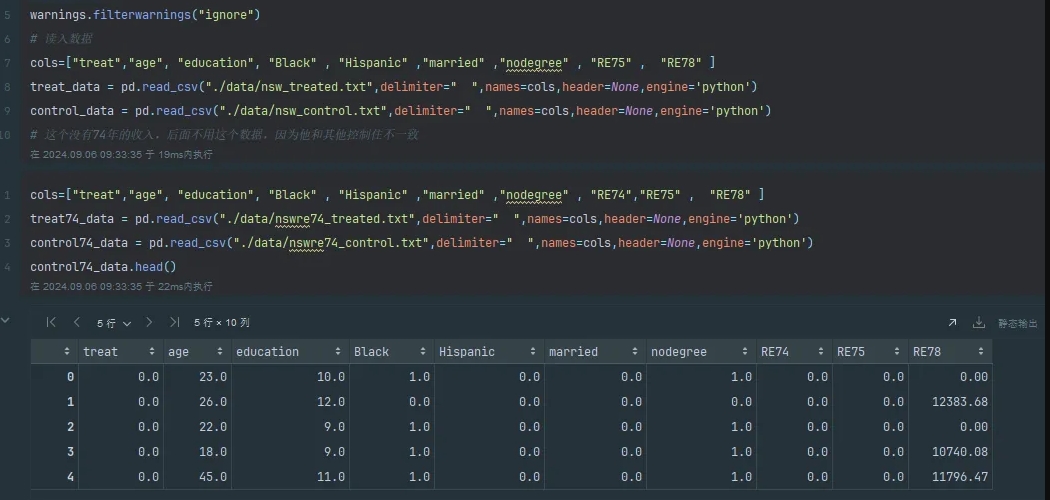Sort by the married column sort arrows

(634, 351)
